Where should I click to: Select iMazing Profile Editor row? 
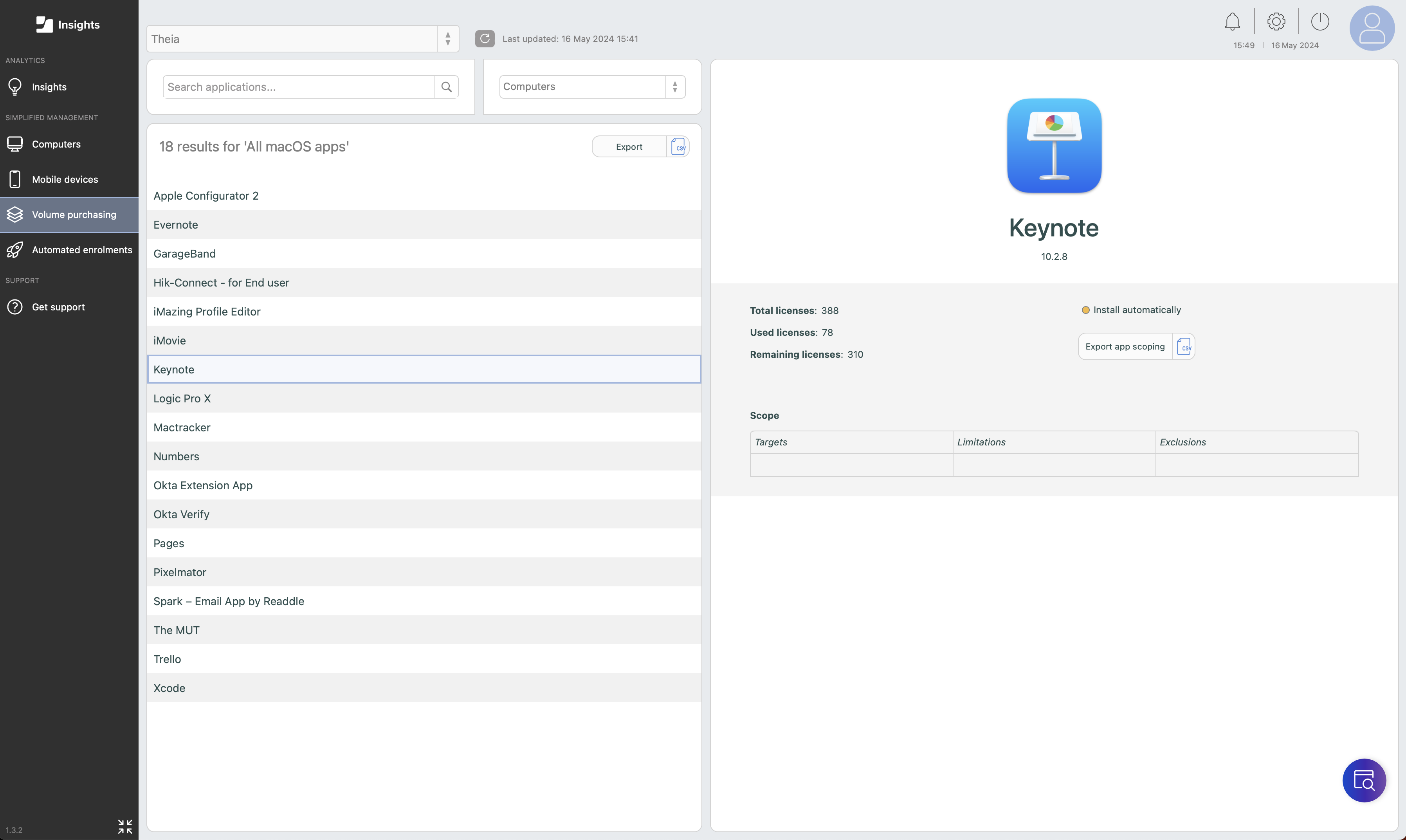click(424, 311)
